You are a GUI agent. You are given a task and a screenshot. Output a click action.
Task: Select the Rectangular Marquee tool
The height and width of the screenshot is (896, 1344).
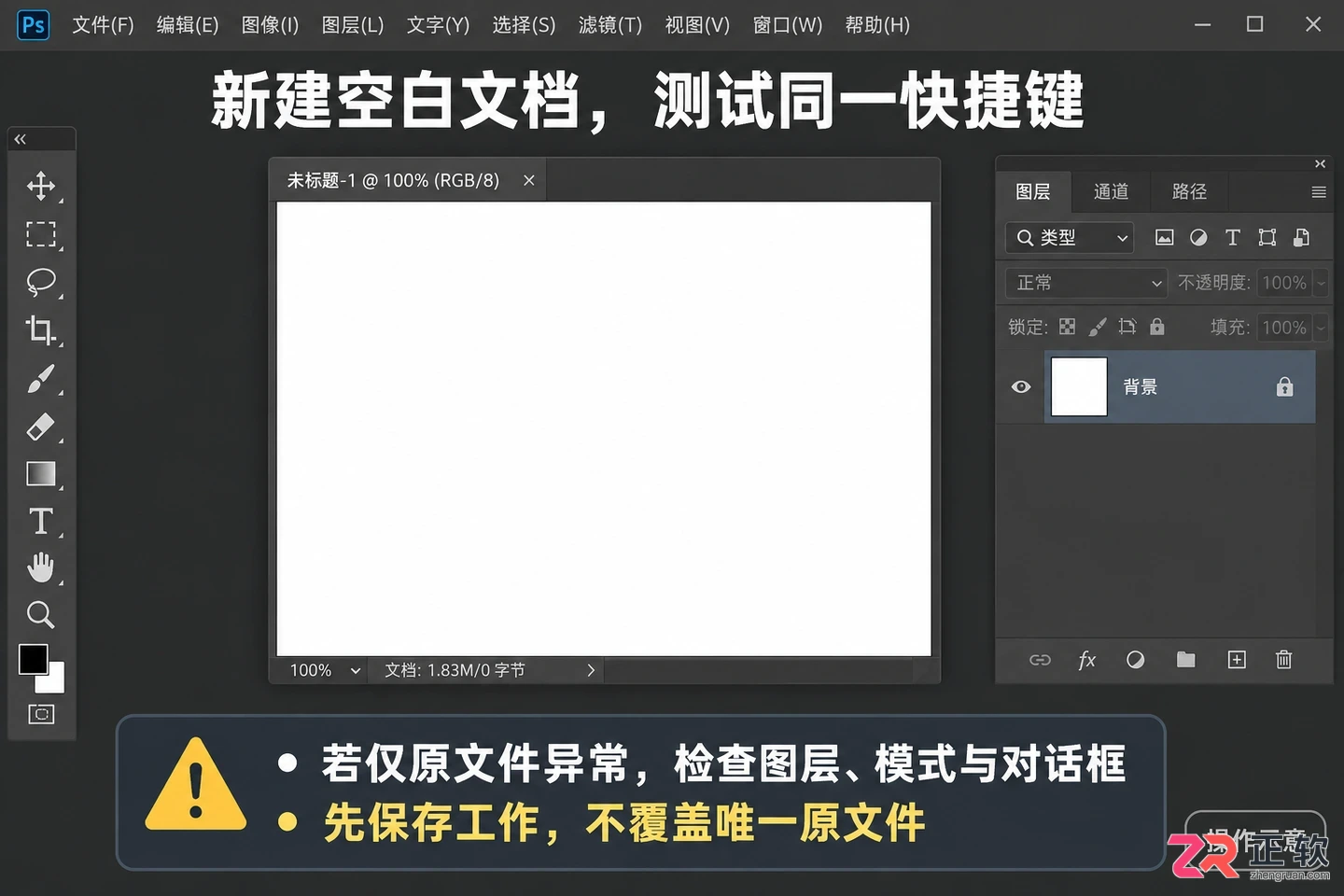(41, 233)
